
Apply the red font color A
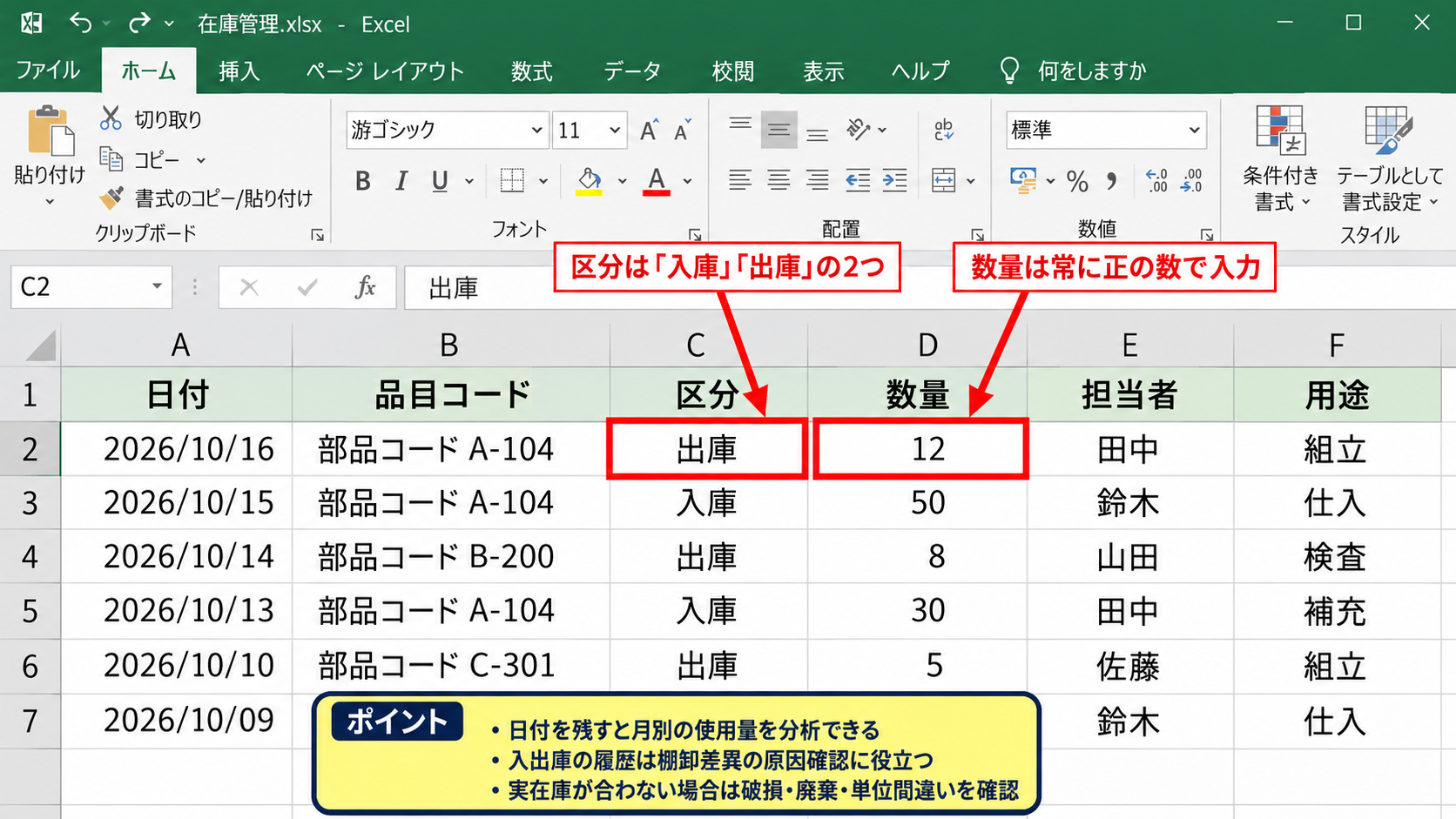click(657, 181)
